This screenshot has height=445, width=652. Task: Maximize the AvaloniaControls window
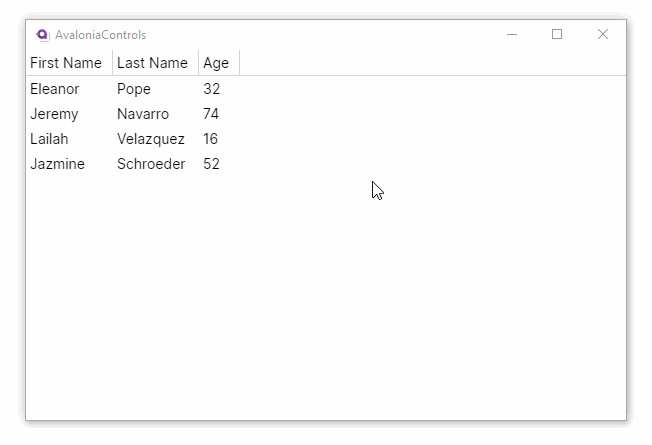tap(557, 34)
